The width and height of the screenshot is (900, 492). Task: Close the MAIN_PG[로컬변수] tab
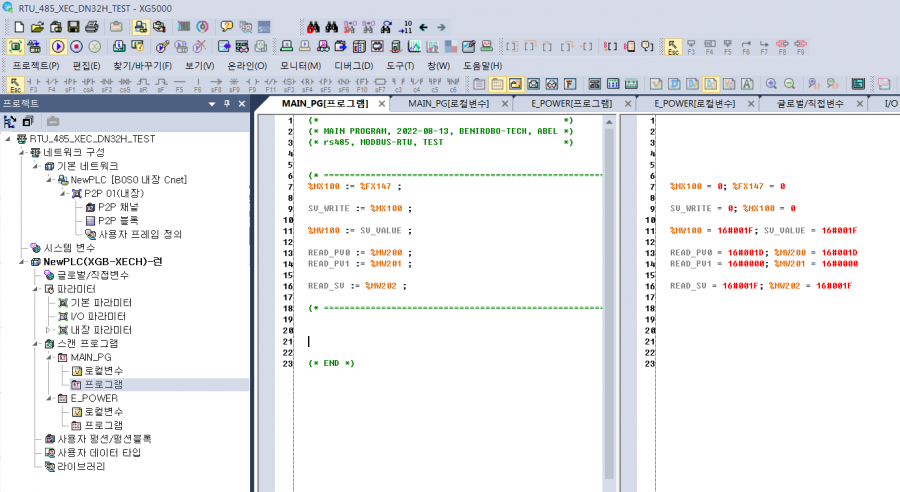pos(505,103)
